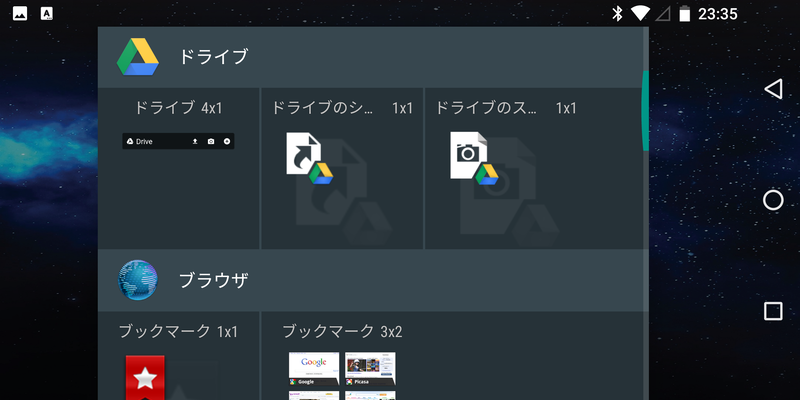Tap the upload icon in Drive widget preview

click(x=195, y=141)
